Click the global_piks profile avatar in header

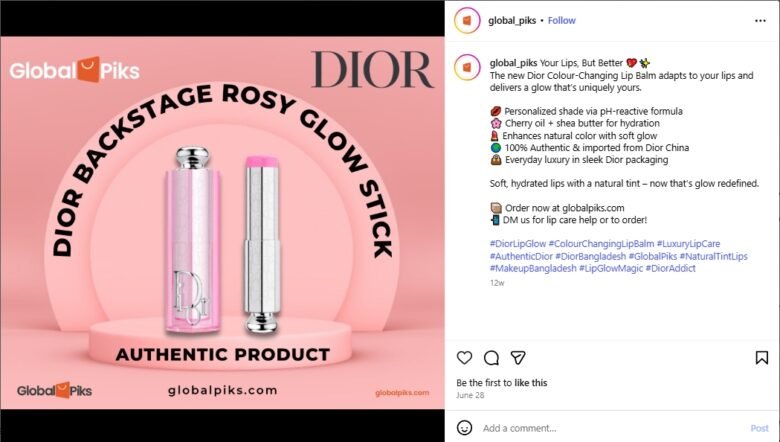click(x=467, y=20)
